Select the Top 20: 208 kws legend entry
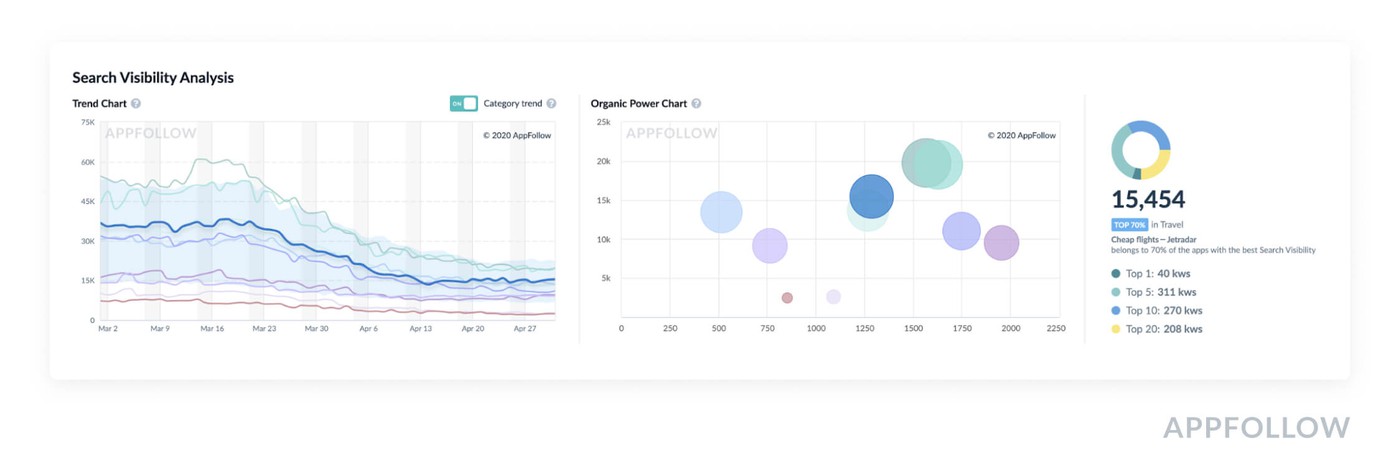Viewport: 1400px width, 463px height. (x=1164, y=329)
